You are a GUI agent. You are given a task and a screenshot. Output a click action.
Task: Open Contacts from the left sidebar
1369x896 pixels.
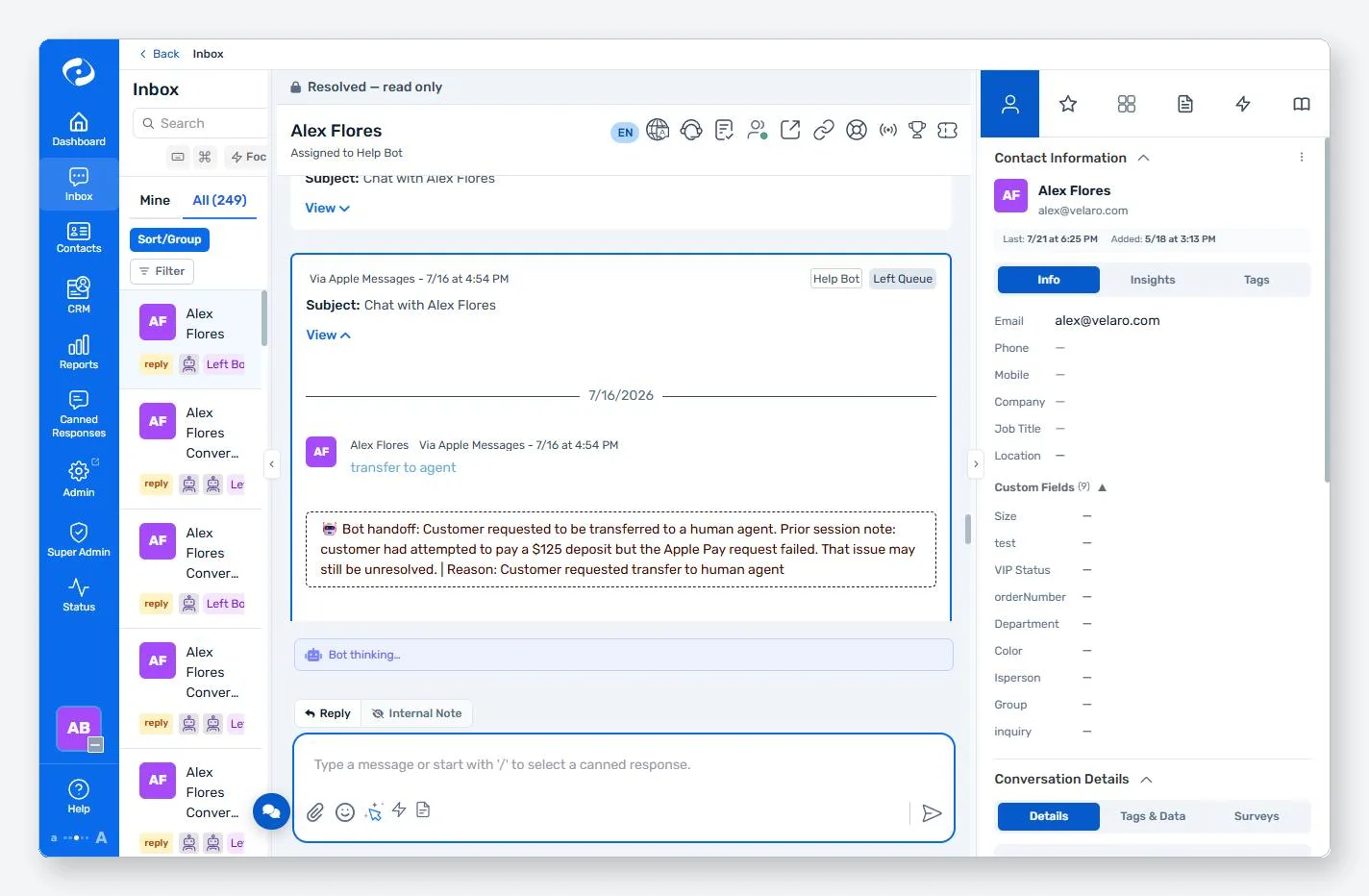(79, 237)
